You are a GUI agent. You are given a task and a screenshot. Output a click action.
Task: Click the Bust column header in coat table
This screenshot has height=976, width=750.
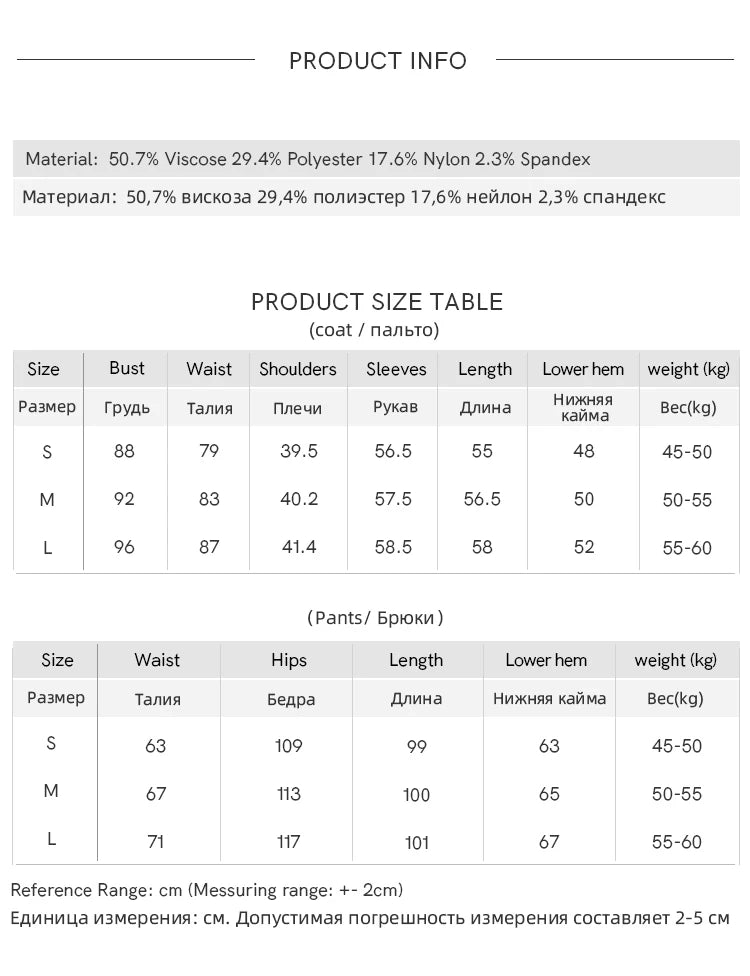pos(126,368)
